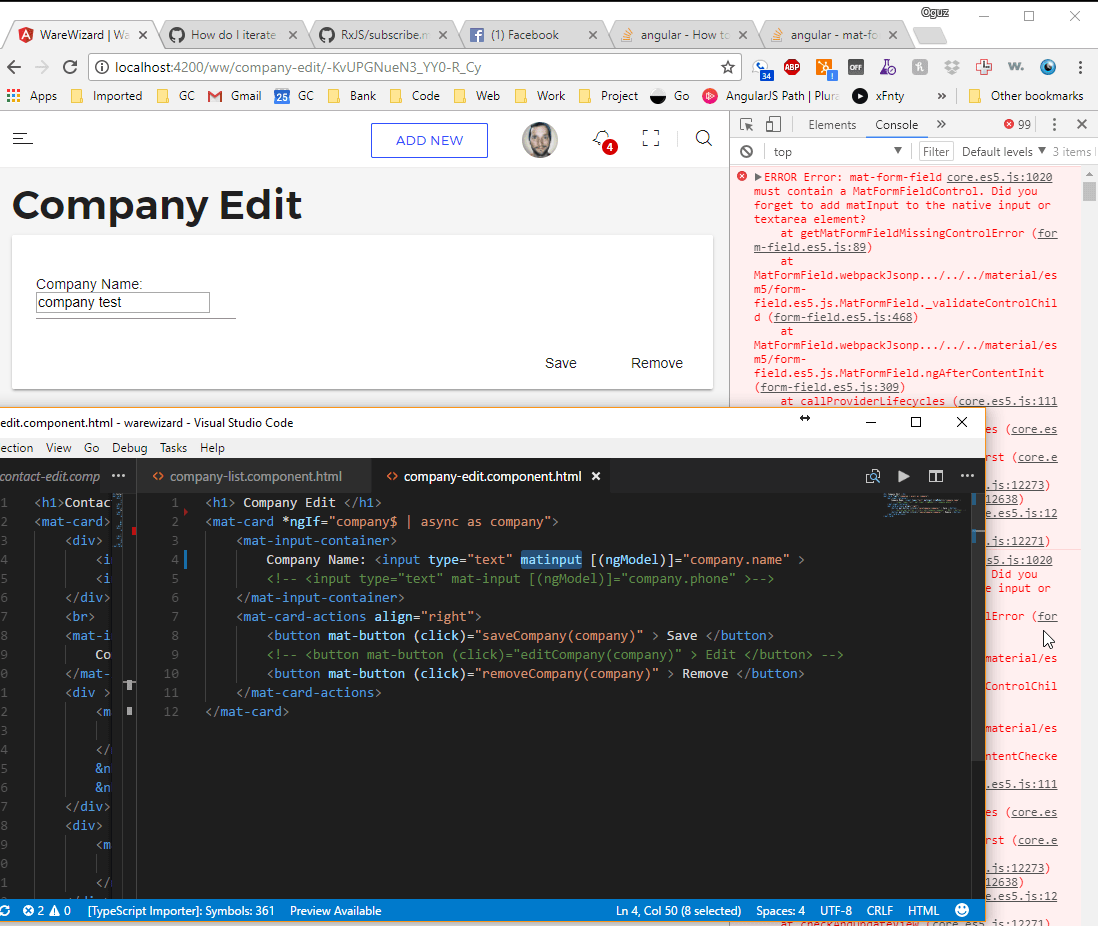Open the Debug menu in VS Code
Screen dimensions: 1098x926
point(129,448)
